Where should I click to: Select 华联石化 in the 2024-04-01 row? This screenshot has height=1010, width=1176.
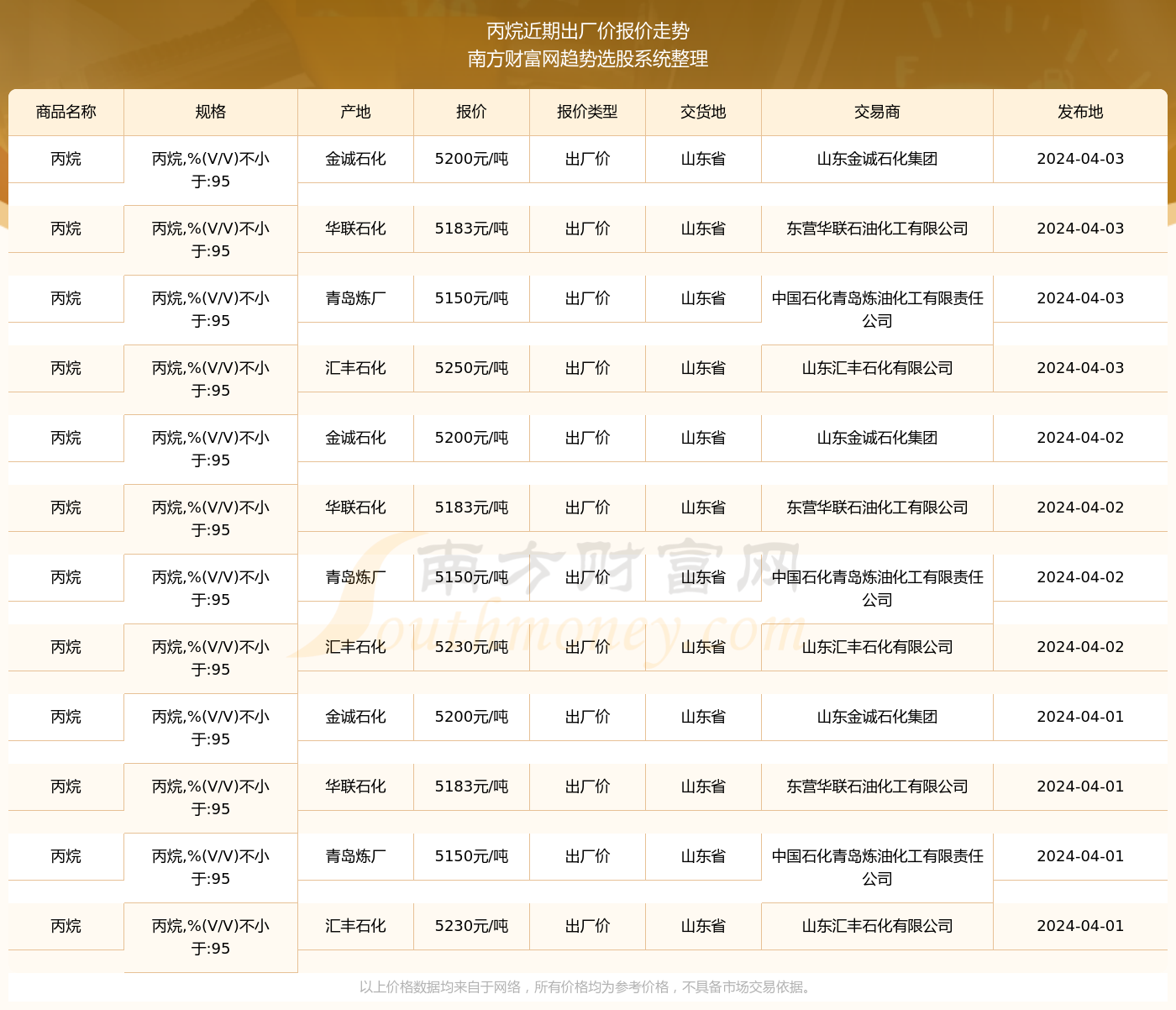tap(355, 786)
